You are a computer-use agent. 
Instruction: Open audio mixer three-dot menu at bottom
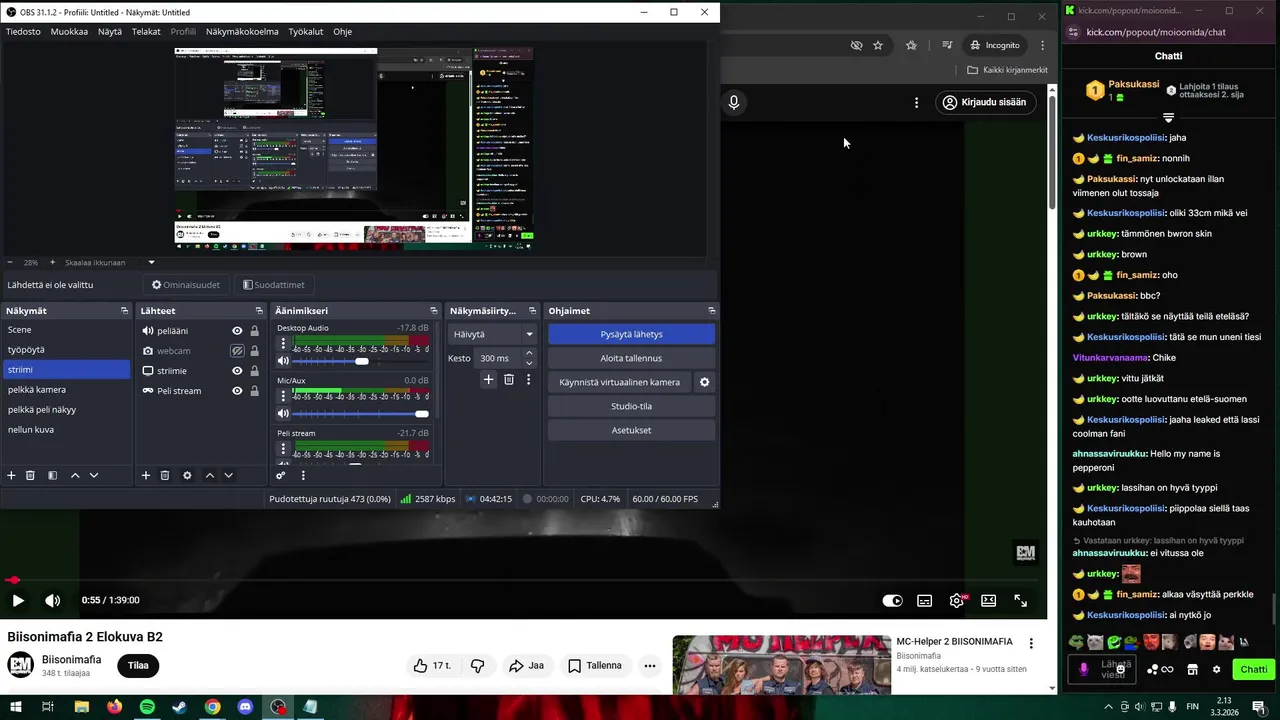click(303, 476)
